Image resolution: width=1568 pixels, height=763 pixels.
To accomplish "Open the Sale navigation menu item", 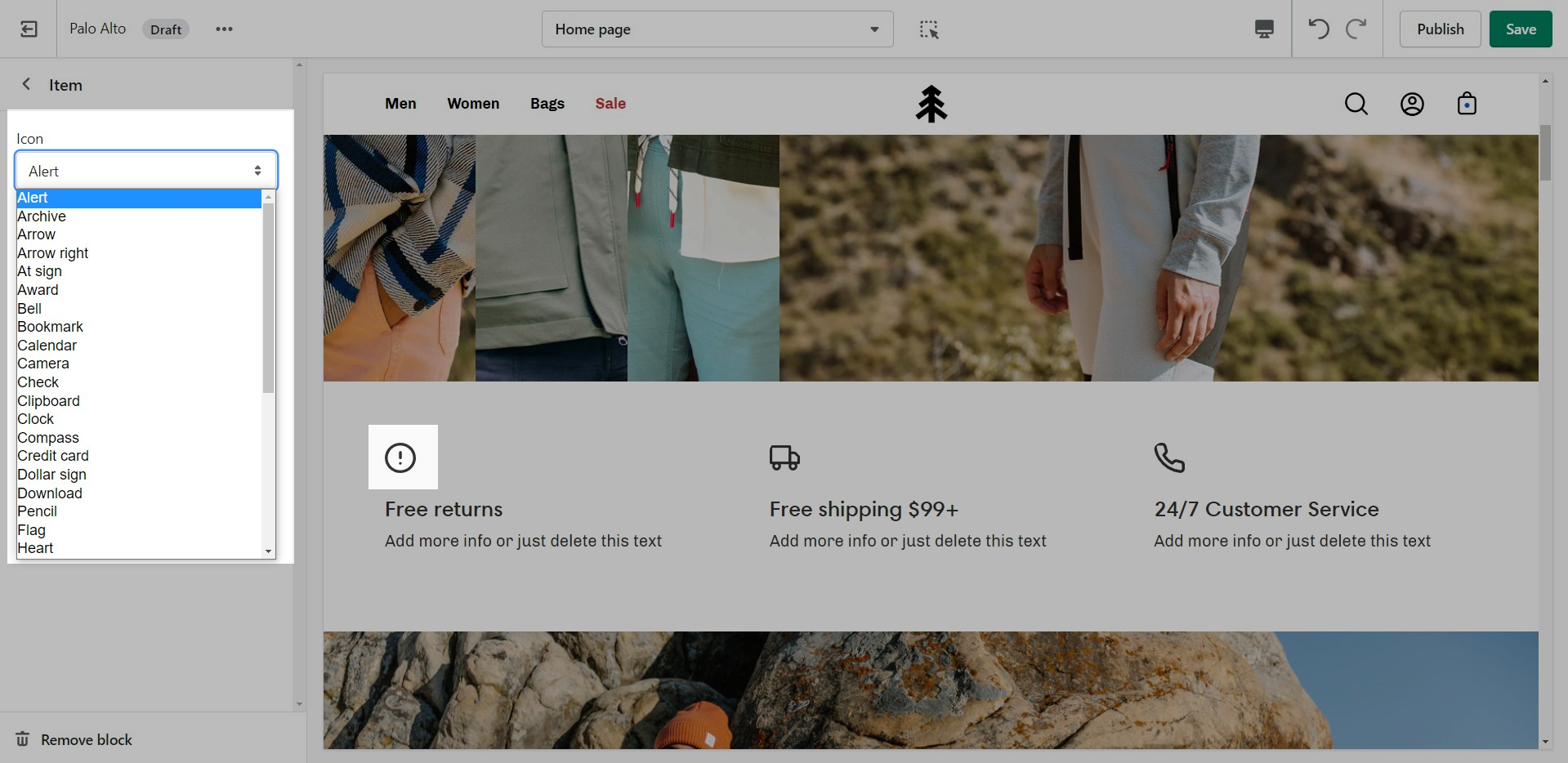I will (610, 104).
